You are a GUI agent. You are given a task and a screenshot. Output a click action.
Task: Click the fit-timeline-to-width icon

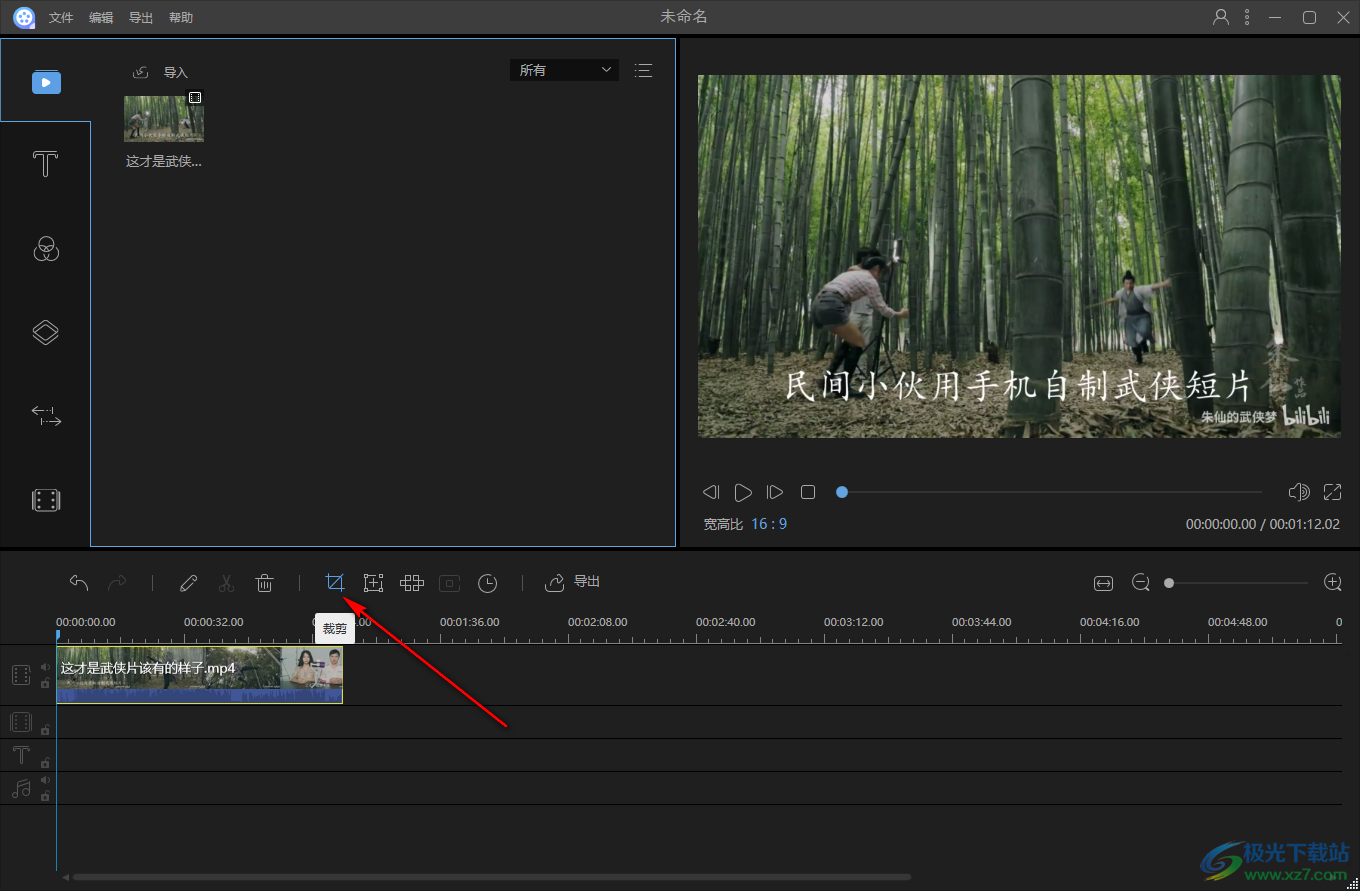(1103, 582)
